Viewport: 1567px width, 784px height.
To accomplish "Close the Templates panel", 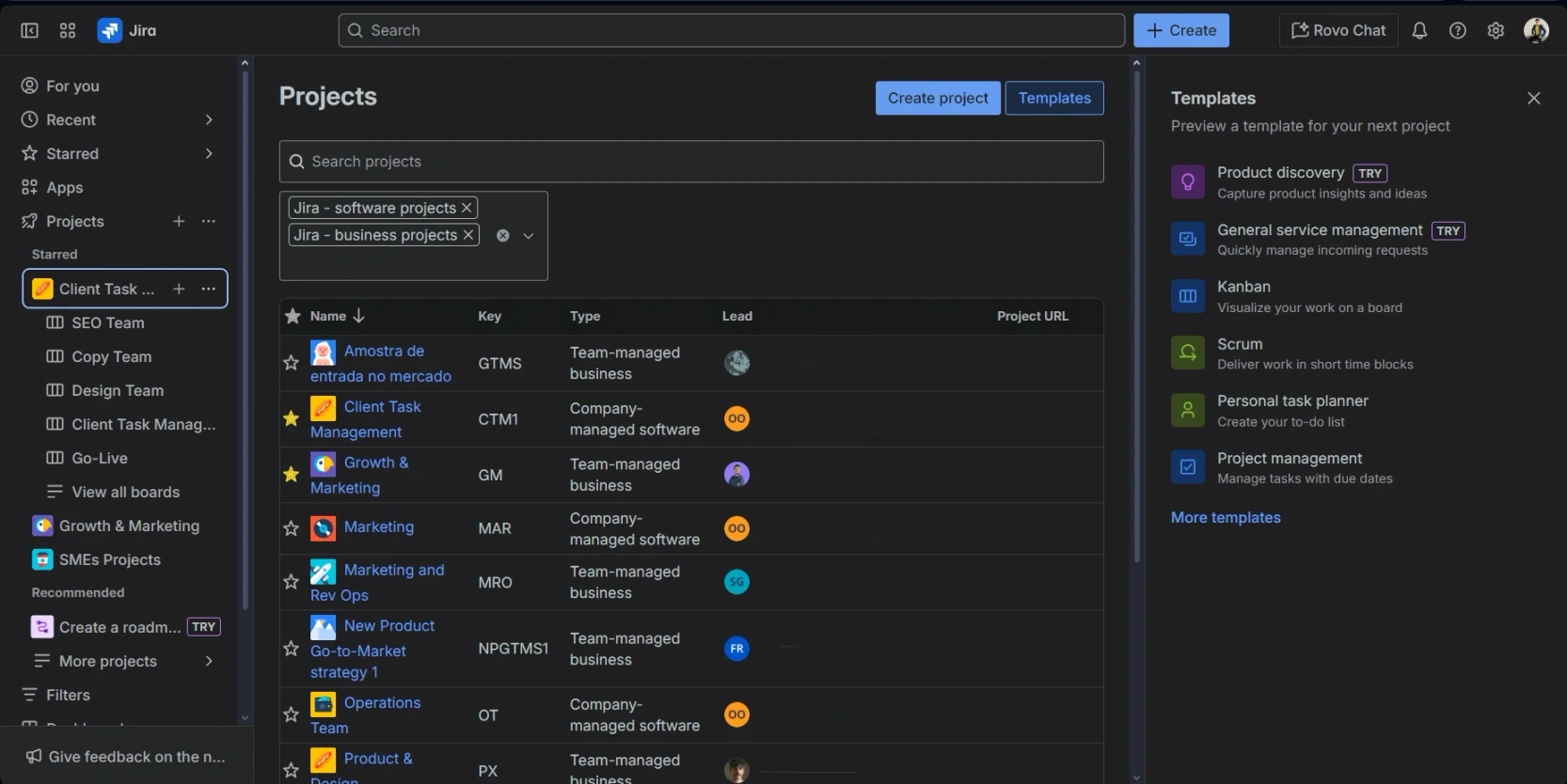I will tap(1534, 98).
